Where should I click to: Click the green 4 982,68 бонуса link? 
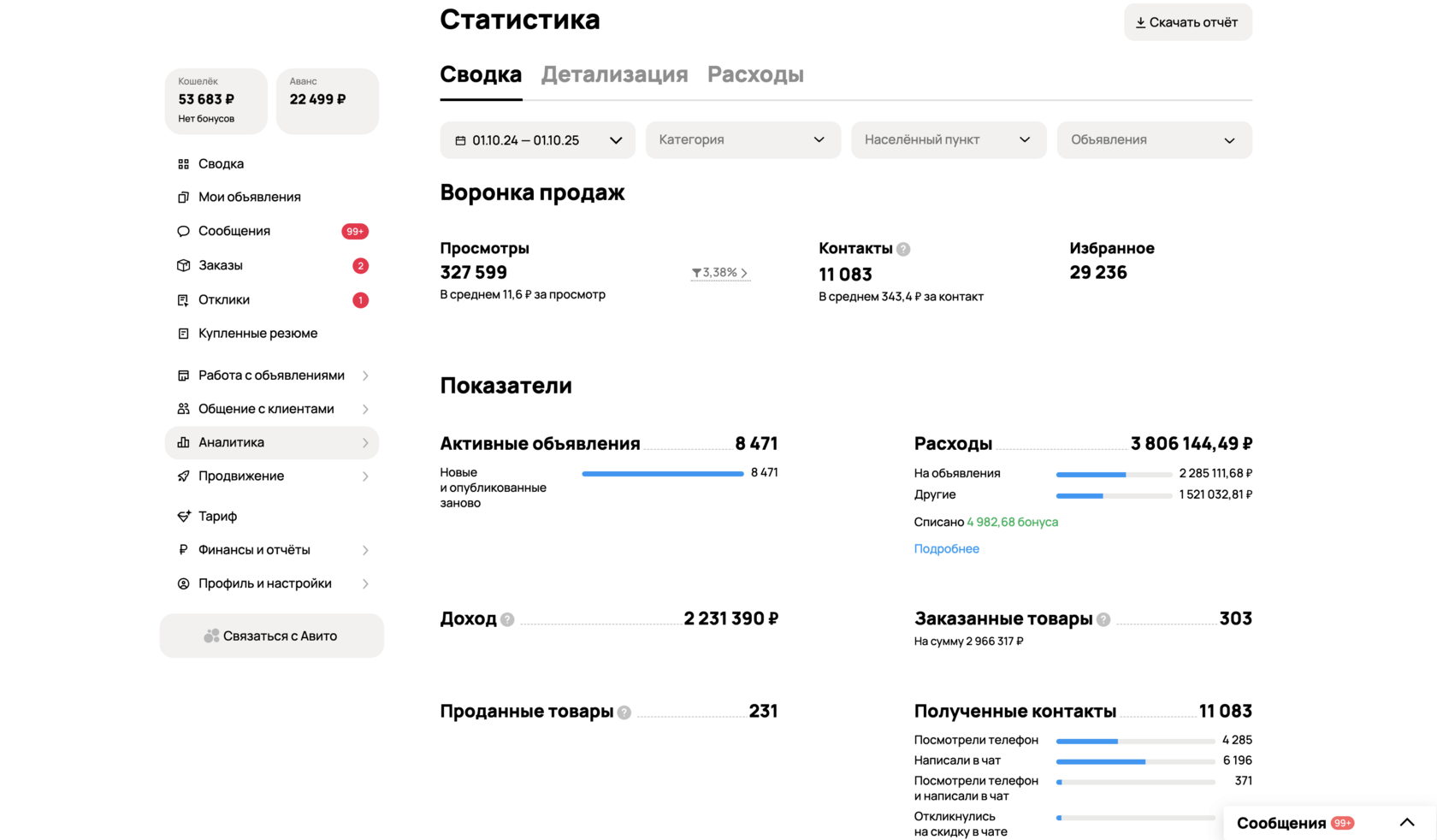pos(1013,522)
